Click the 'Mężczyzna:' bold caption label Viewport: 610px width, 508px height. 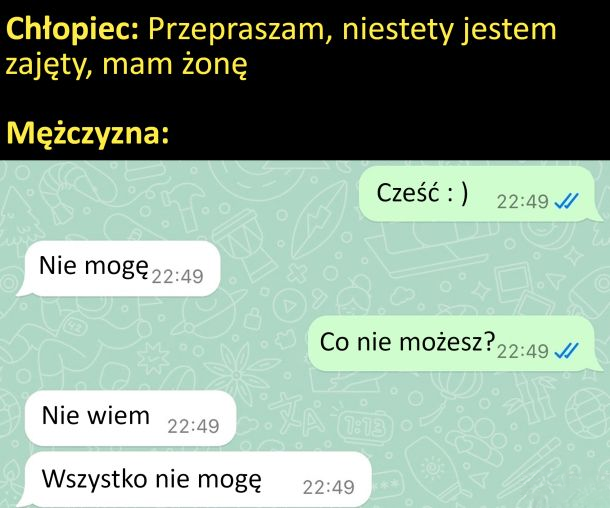coord(88,133)
